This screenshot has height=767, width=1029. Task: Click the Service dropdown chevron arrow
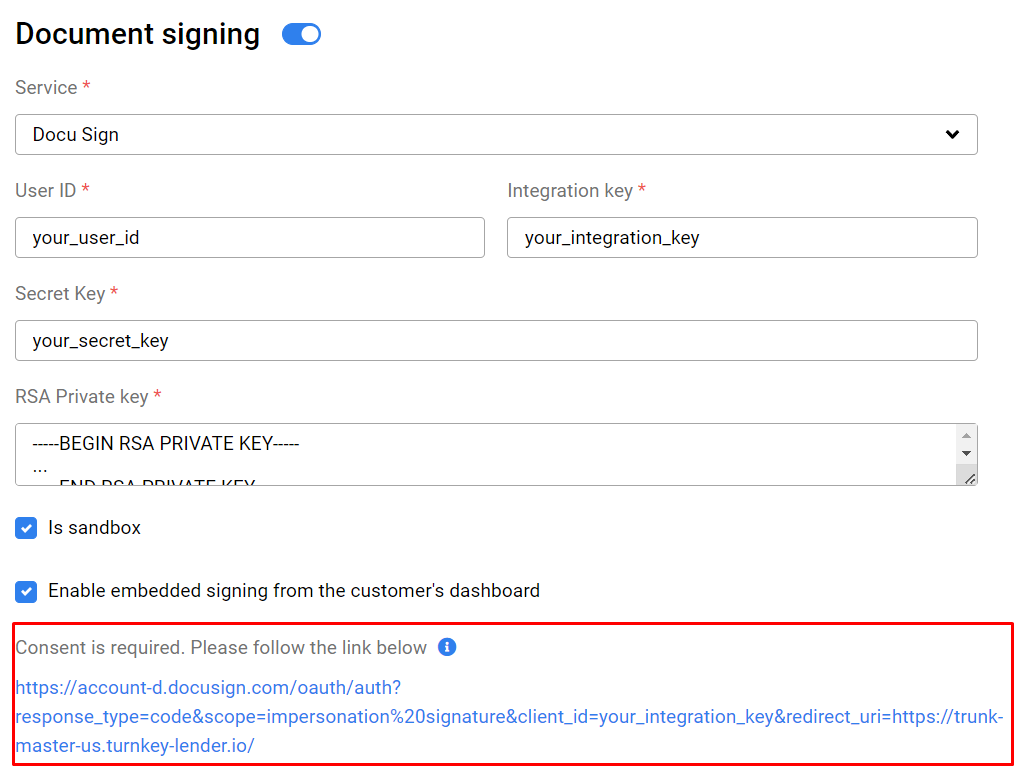coord(952,135)
